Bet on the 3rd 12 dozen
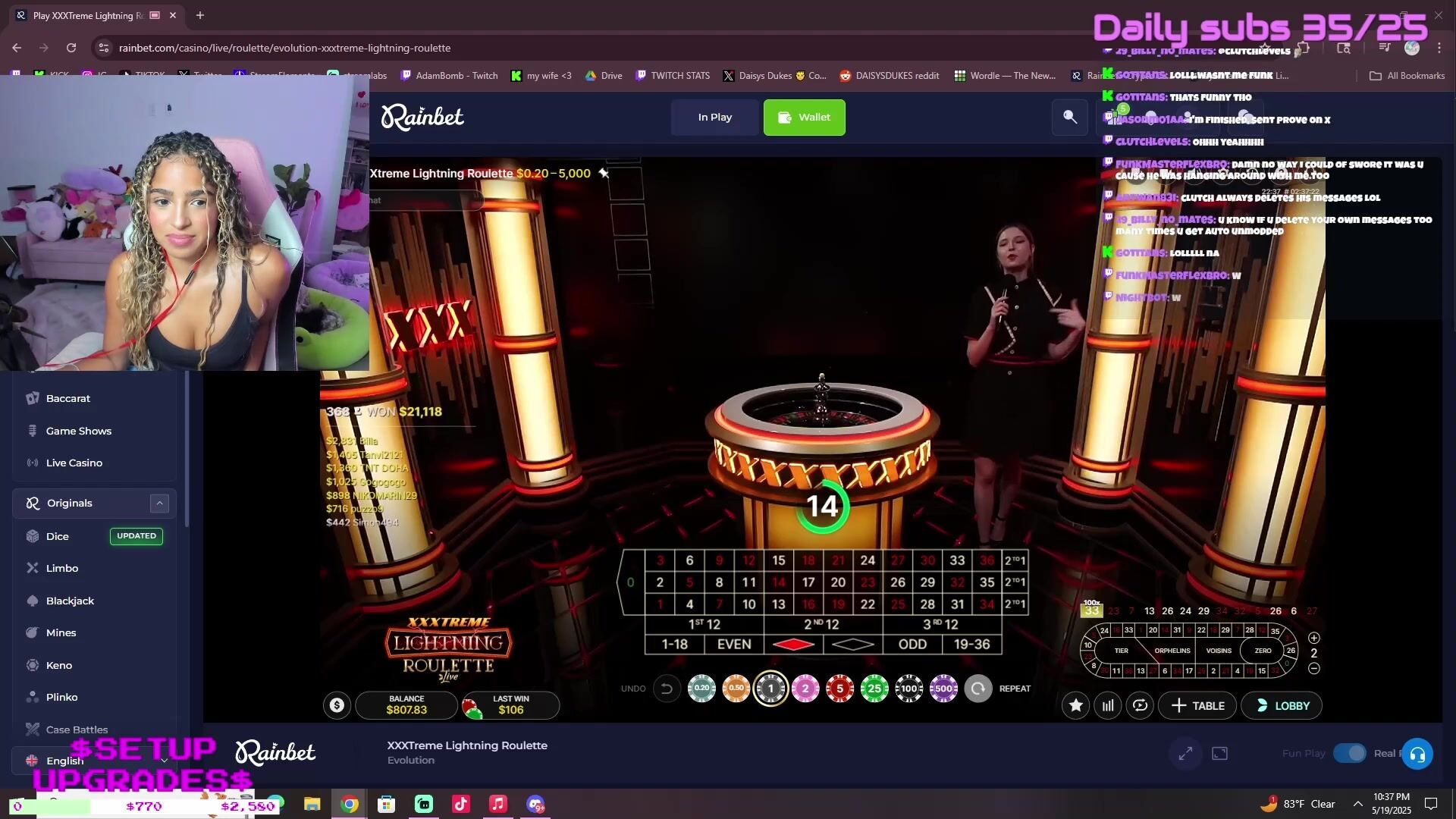The width and height of the screenshot is (1456, 819). click(x=942, y=624)
